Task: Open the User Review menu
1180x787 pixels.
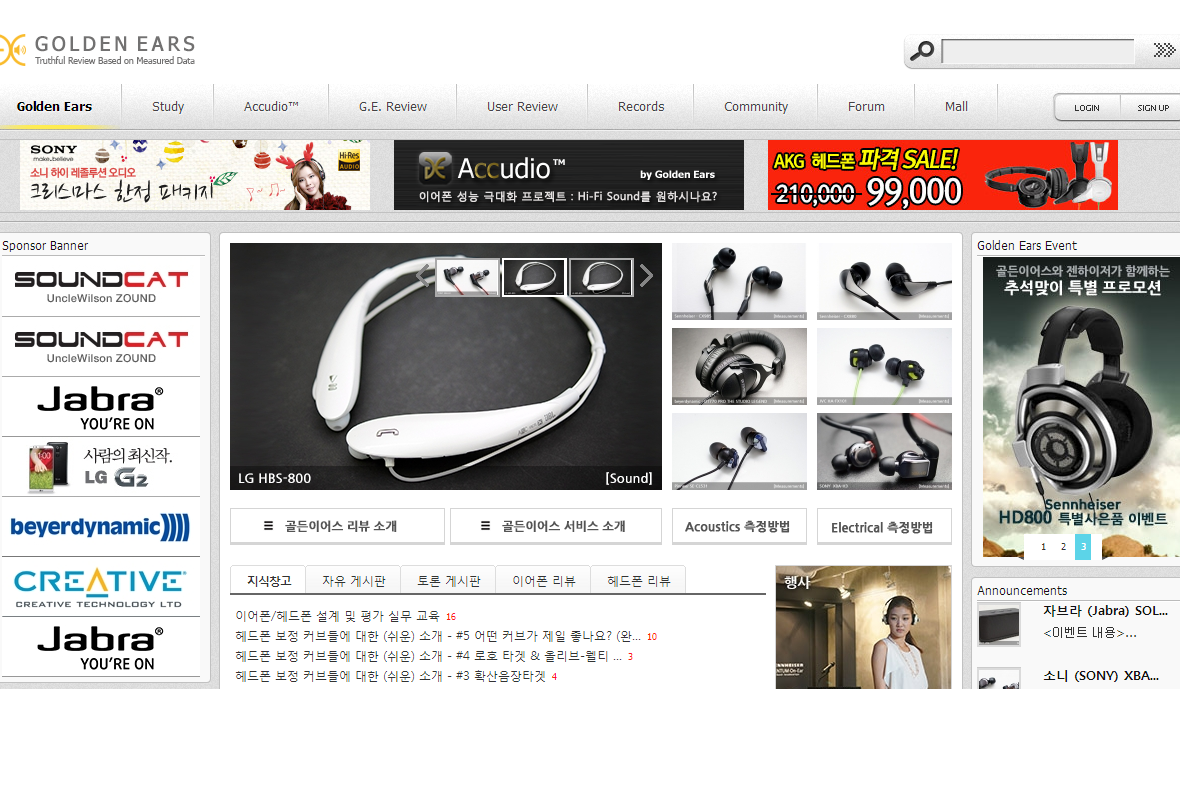Action: click(x=522, y=107)
